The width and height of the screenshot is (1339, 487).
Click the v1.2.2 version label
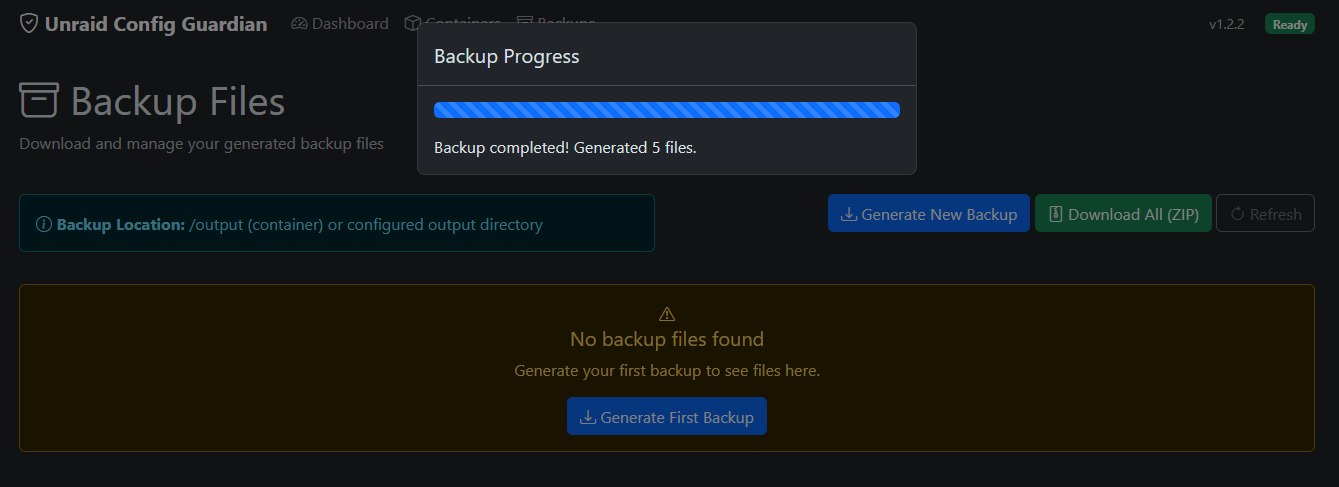pyautogui.click(x=1226, y=24)
